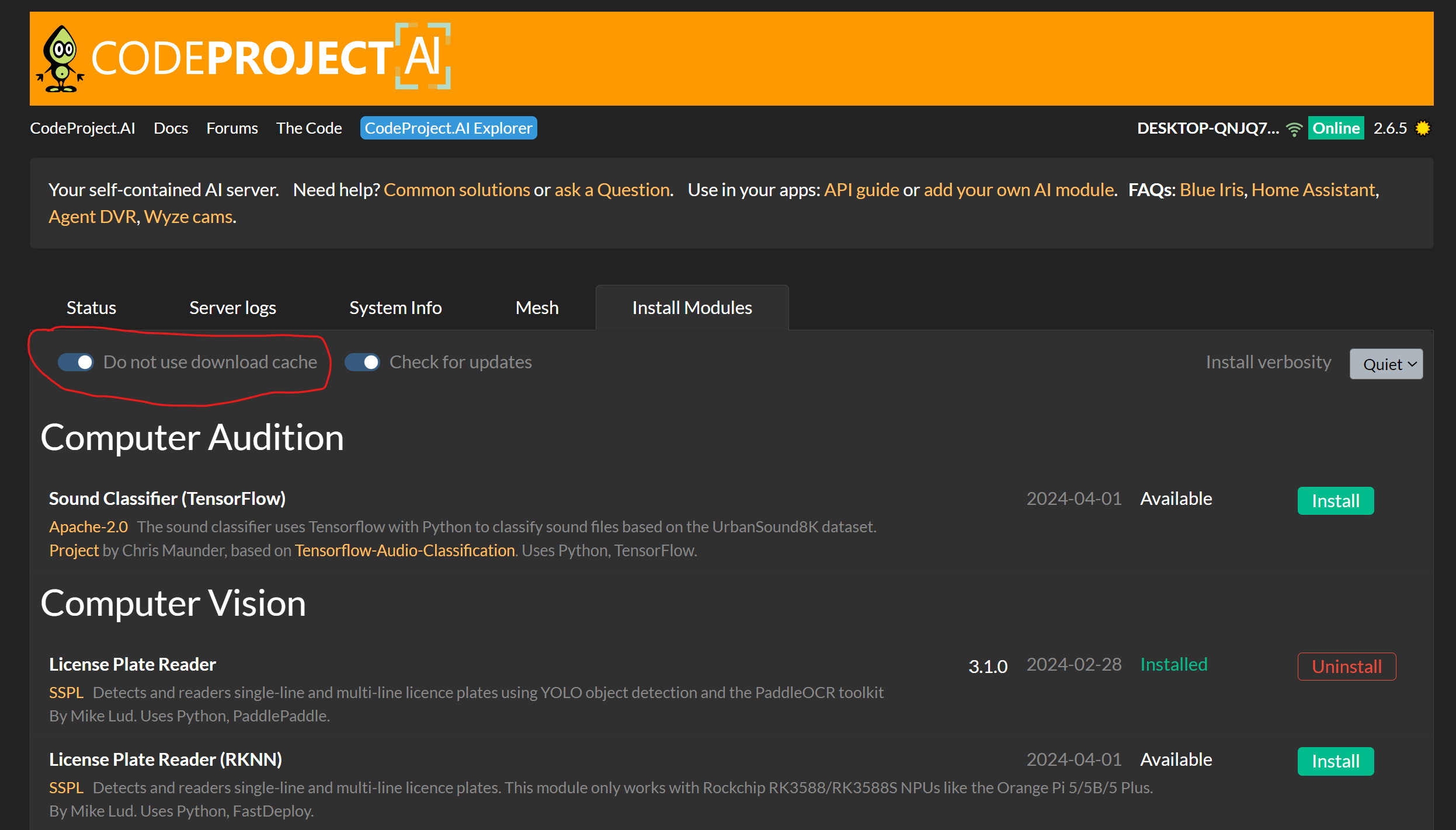
Task: Toggle Check for updates switch
Action: click(362, 362)
